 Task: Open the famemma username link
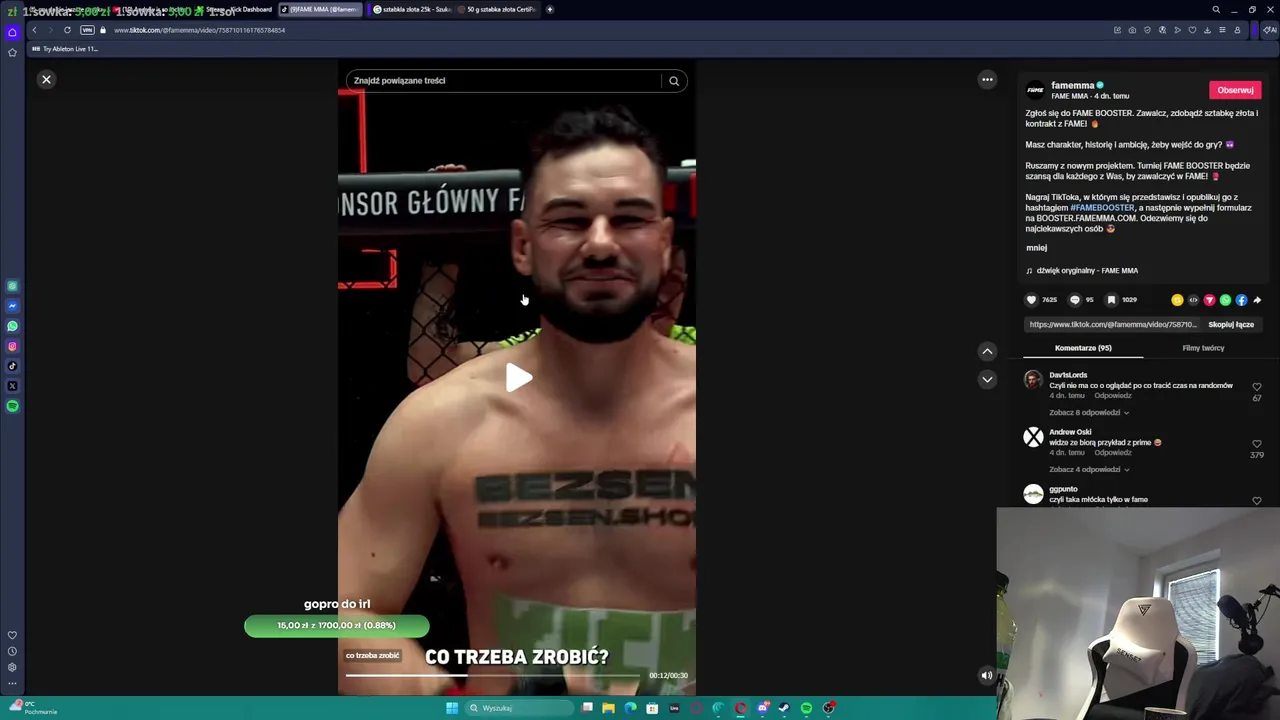tap(1073, 85)
